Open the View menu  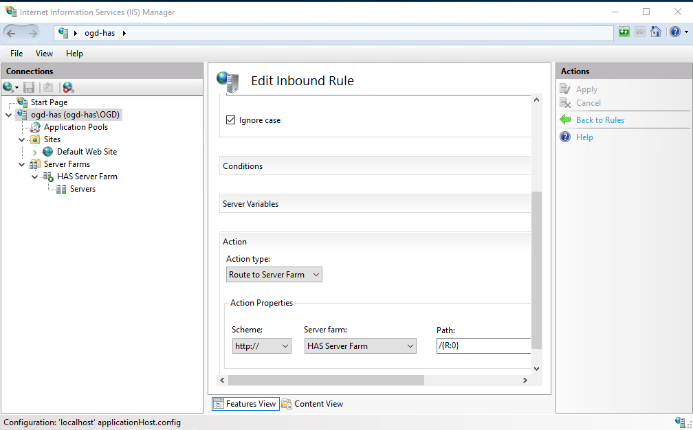44,53
